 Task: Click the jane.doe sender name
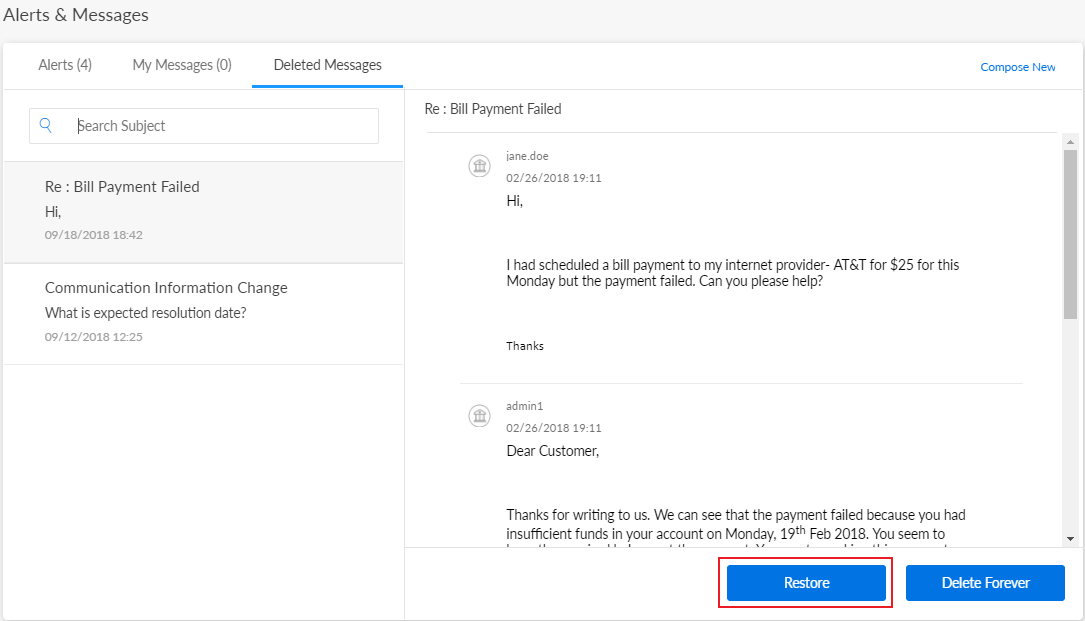(x=527, y=156)
